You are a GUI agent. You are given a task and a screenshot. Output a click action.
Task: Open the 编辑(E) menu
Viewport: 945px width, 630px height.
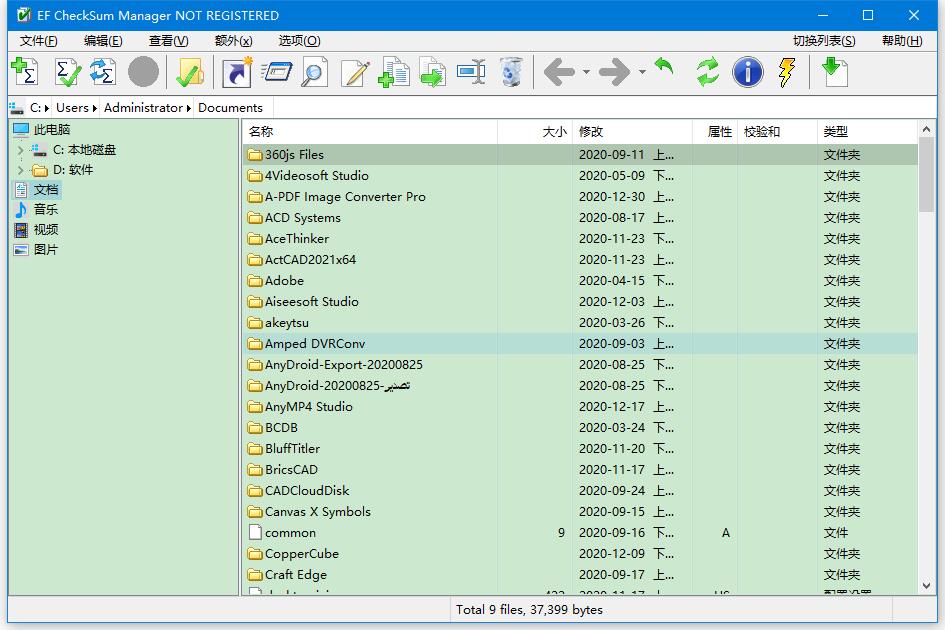[x=103, y=40]
